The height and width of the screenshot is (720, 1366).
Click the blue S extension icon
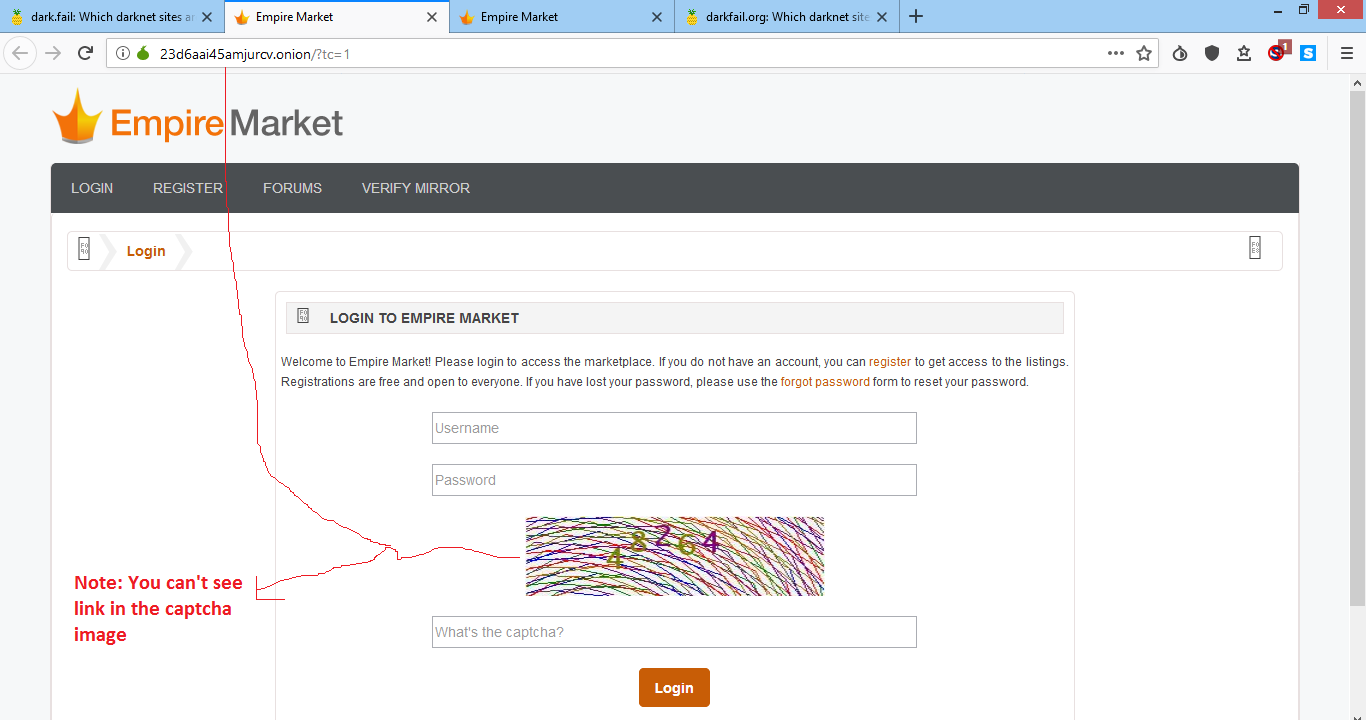1308,54
